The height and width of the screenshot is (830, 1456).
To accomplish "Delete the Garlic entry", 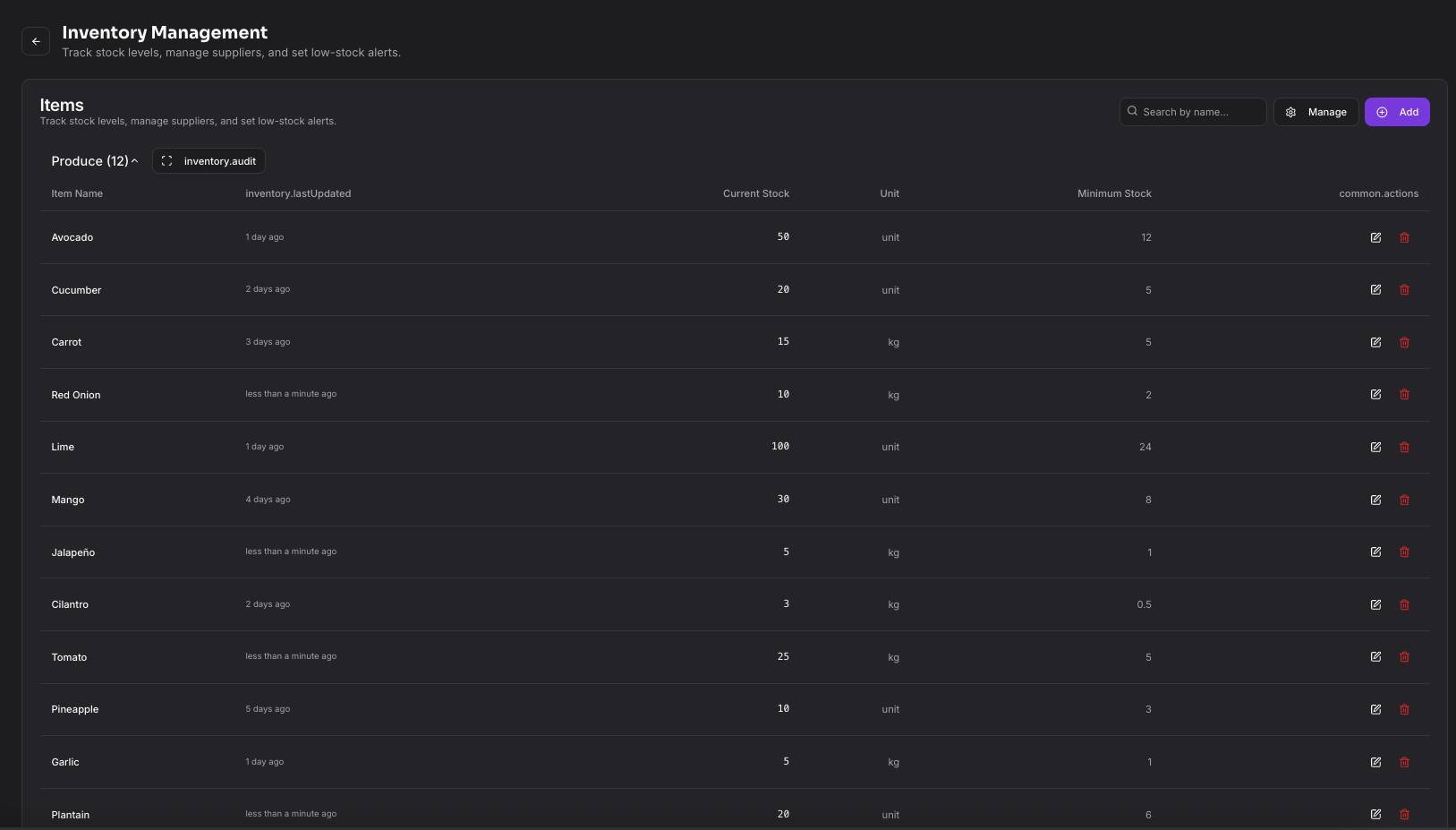I will tap(1404, 762).
